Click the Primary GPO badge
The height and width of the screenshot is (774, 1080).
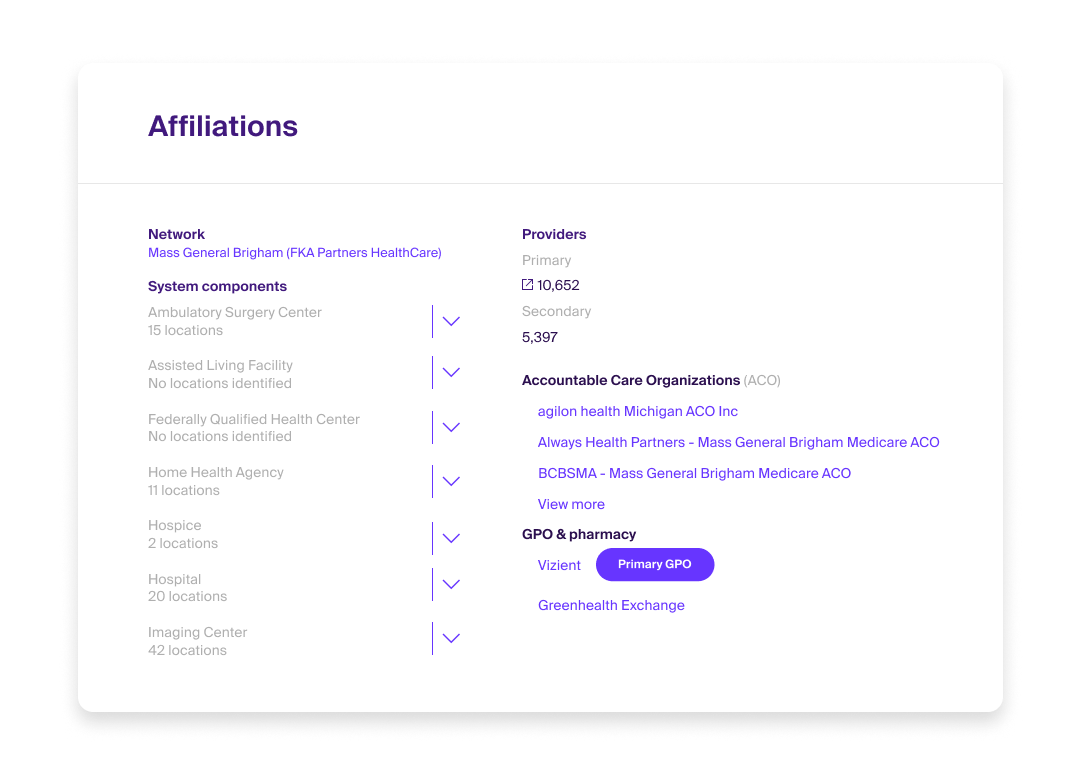655,564
